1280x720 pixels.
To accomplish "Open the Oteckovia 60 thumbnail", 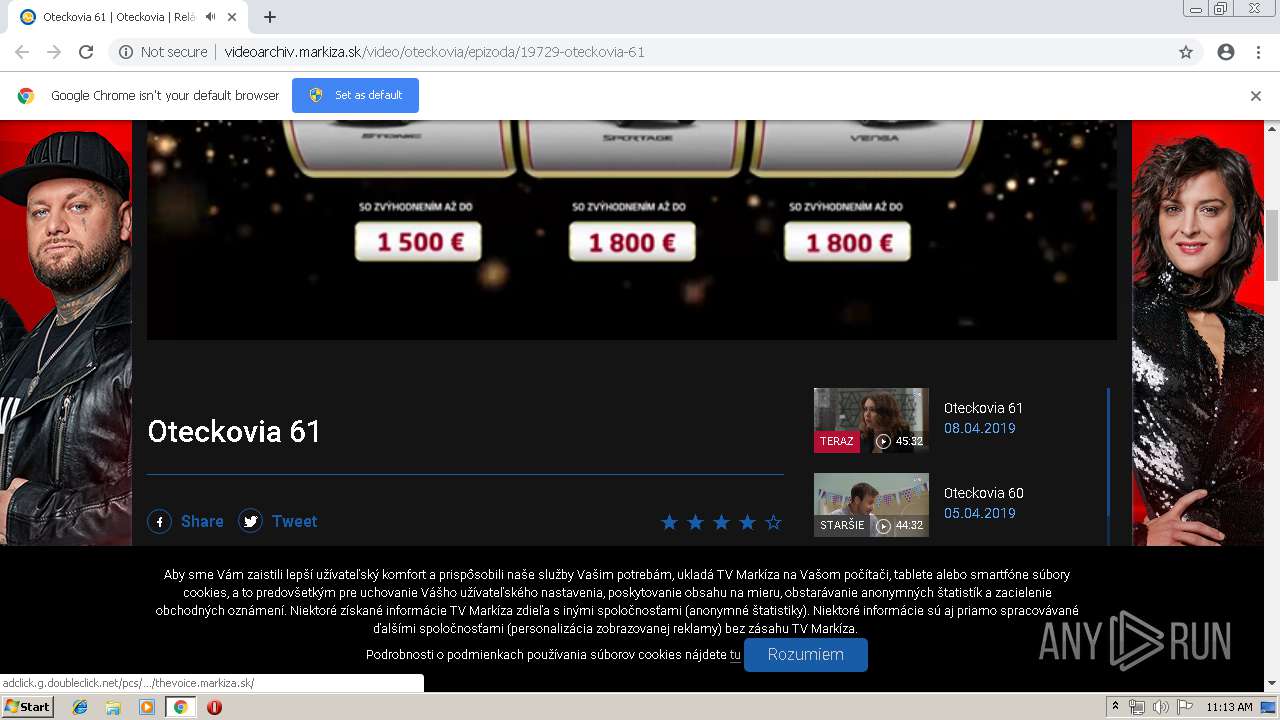I will [871, 505].
